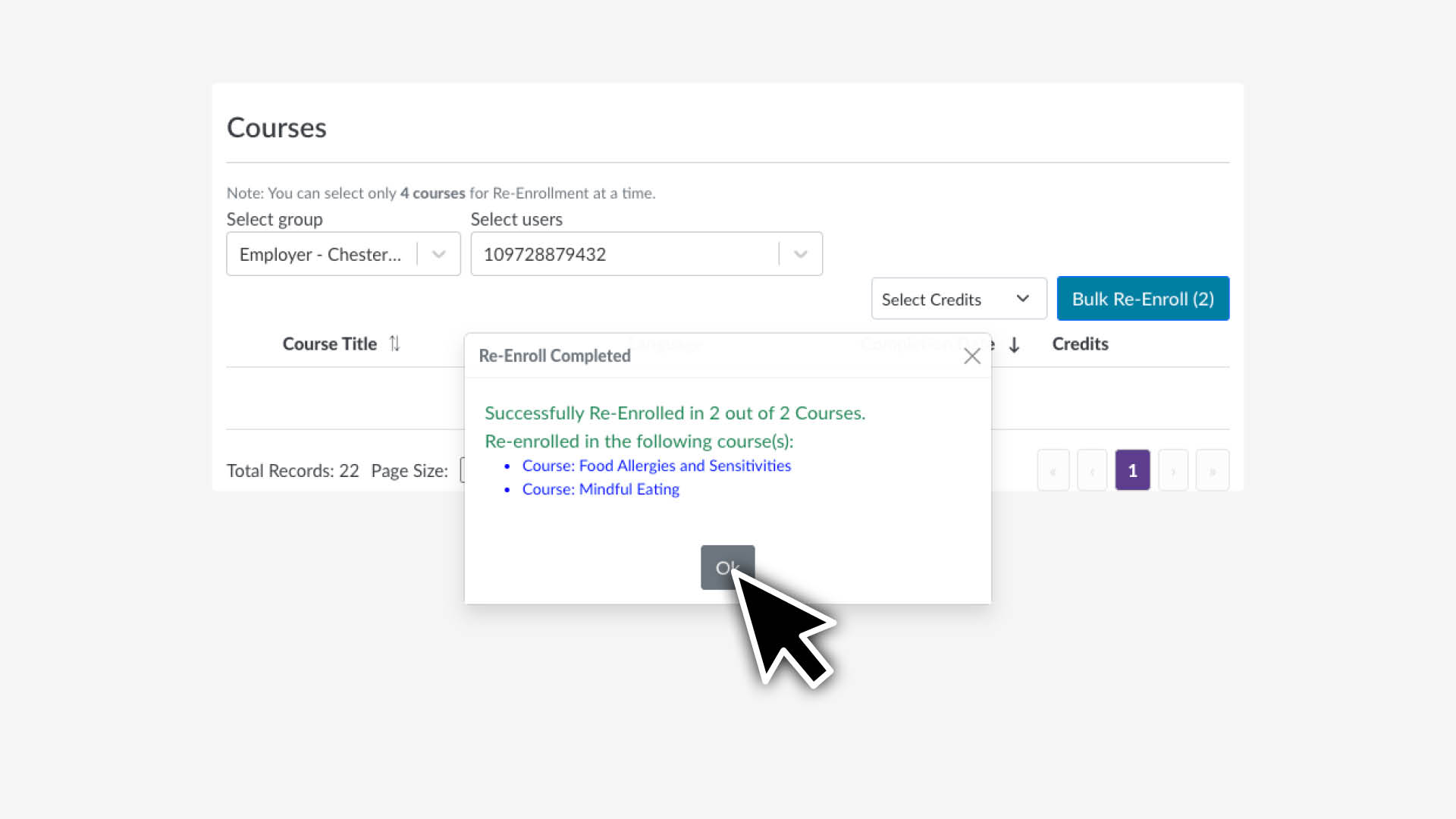This screenshot has width=1456, height=819.
Task: Open the Food Allergies and Sensitivities course link
Action: click(x=656, y=466)
